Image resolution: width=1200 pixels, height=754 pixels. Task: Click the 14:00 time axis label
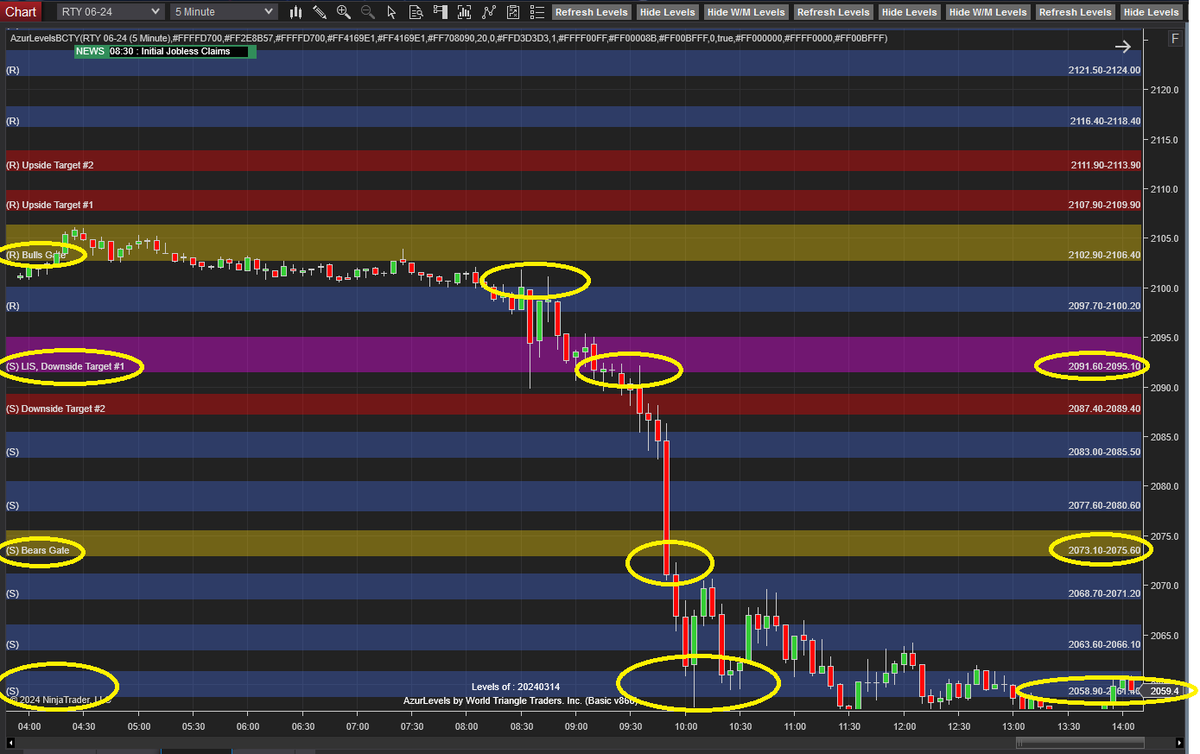(1123, 727)
